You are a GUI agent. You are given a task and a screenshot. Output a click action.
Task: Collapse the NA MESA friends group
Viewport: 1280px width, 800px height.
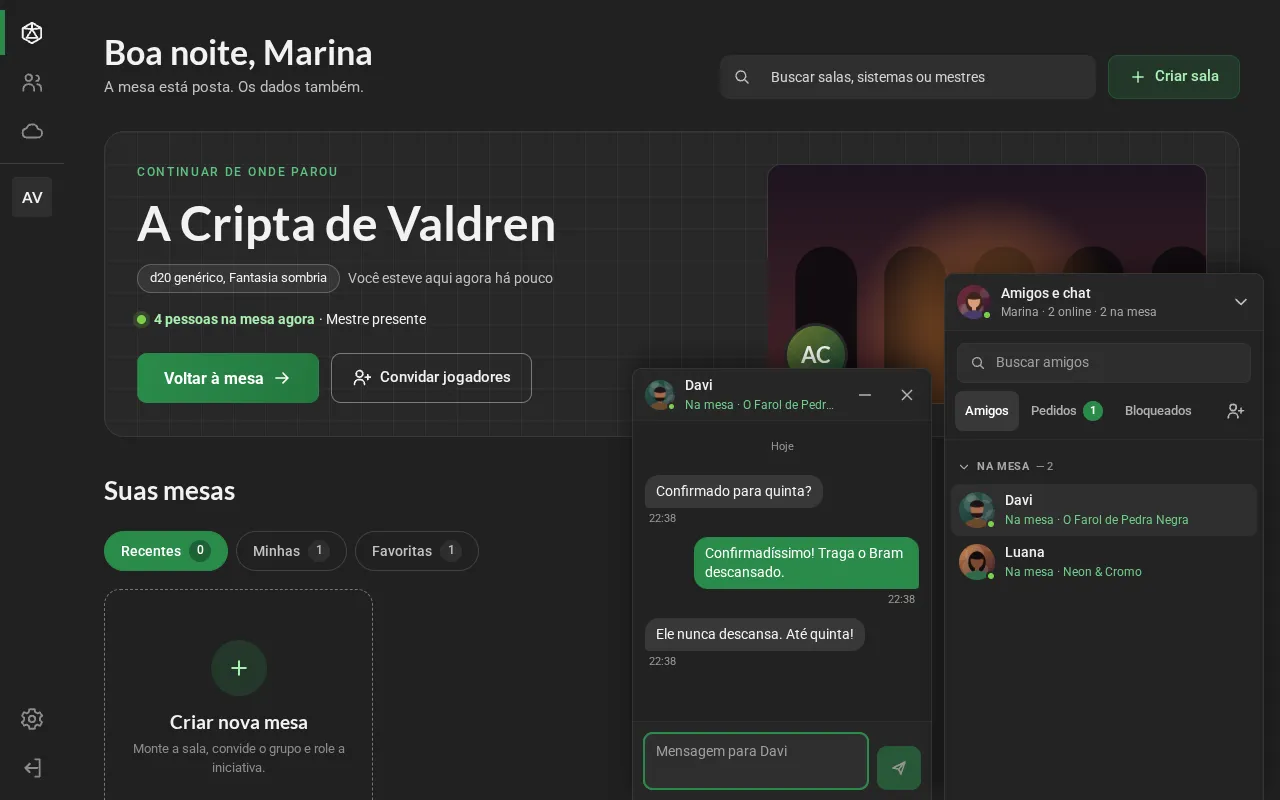point(1005,466)
